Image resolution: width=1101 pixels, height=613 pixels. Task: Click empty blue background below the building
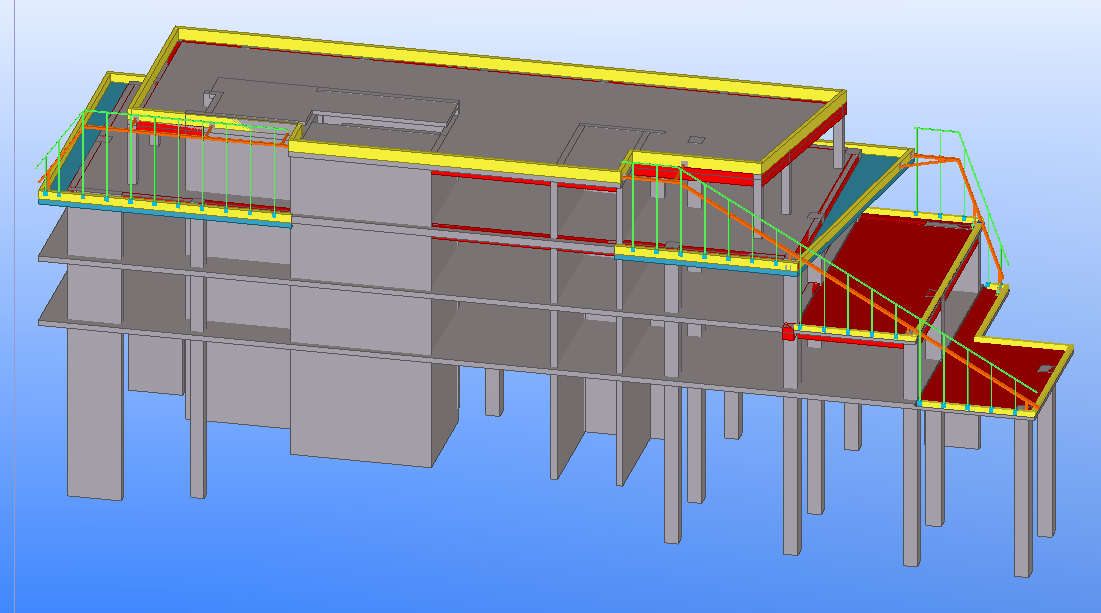tap(400, 560)
